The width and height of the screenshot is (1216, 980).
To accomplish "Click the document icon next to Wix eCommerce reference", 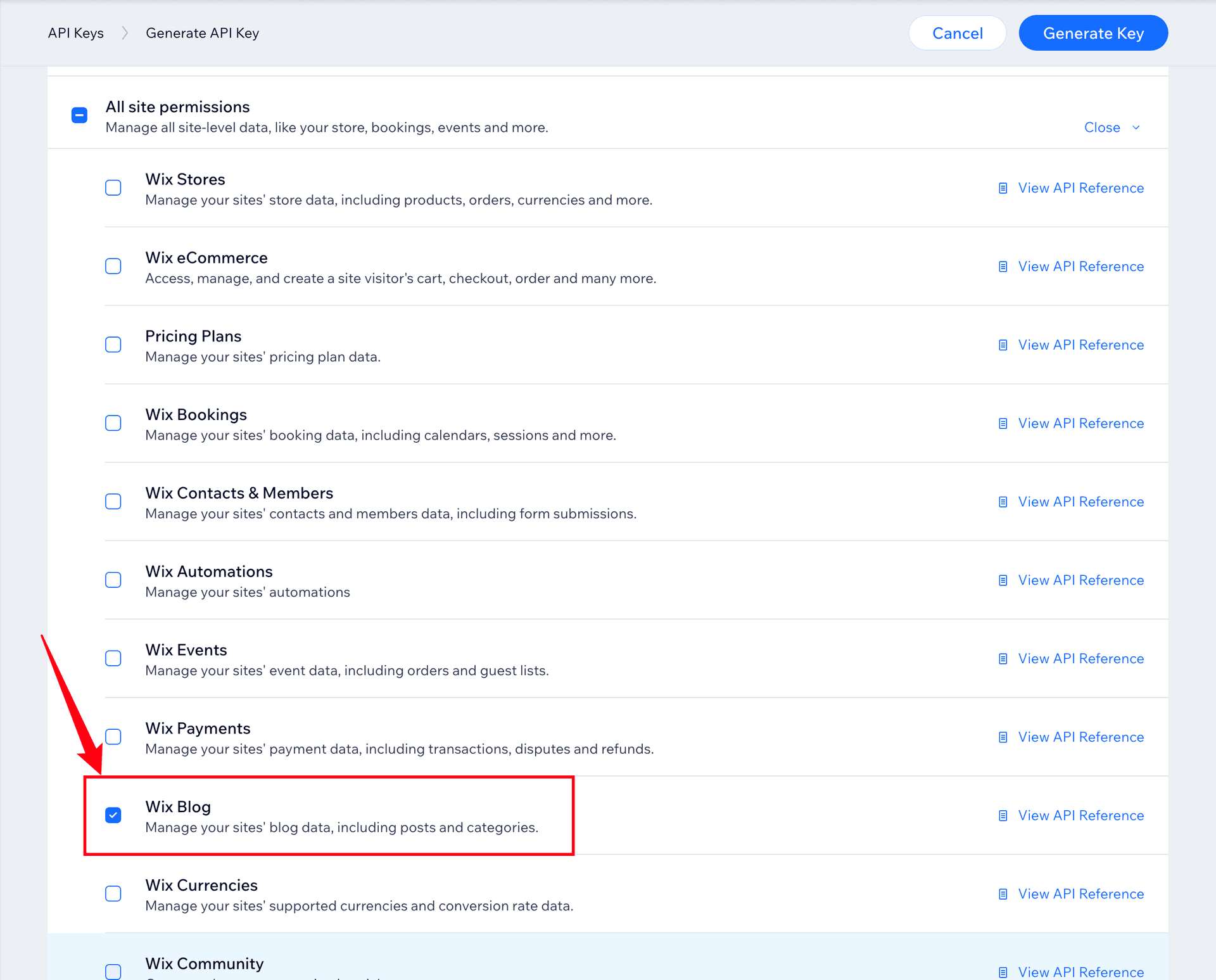I will coord(1003,266).
